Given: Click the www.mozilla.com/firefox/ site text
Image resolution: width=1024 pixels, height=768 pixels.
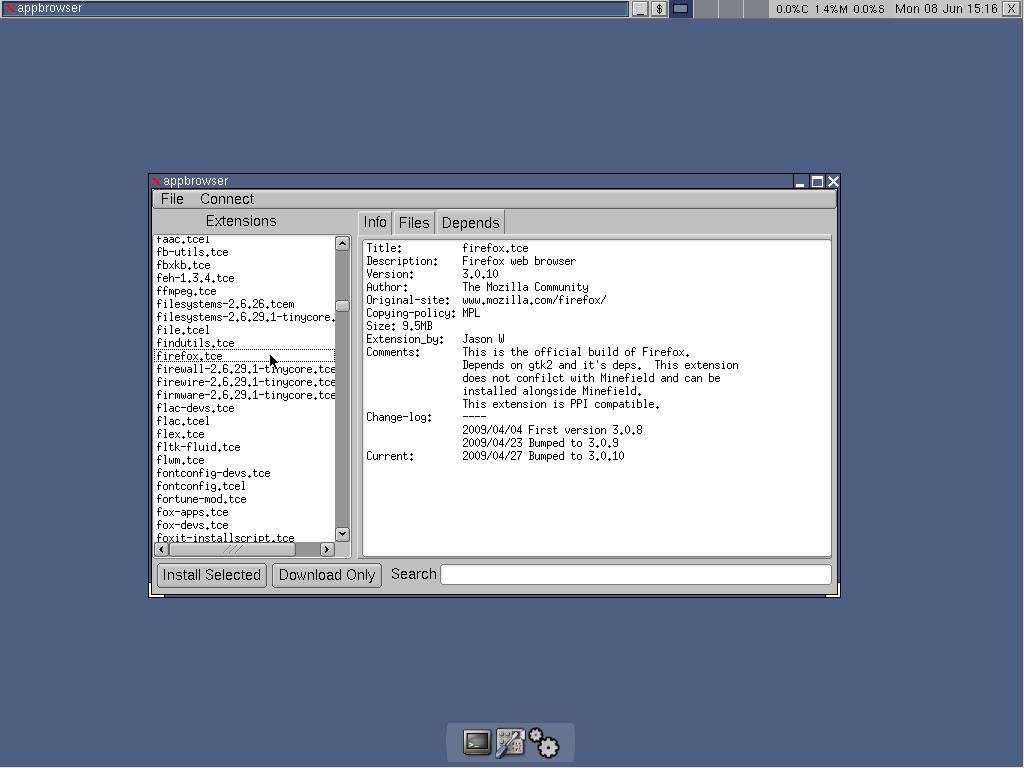Looking at the screenshot, I should coord(534,300).
